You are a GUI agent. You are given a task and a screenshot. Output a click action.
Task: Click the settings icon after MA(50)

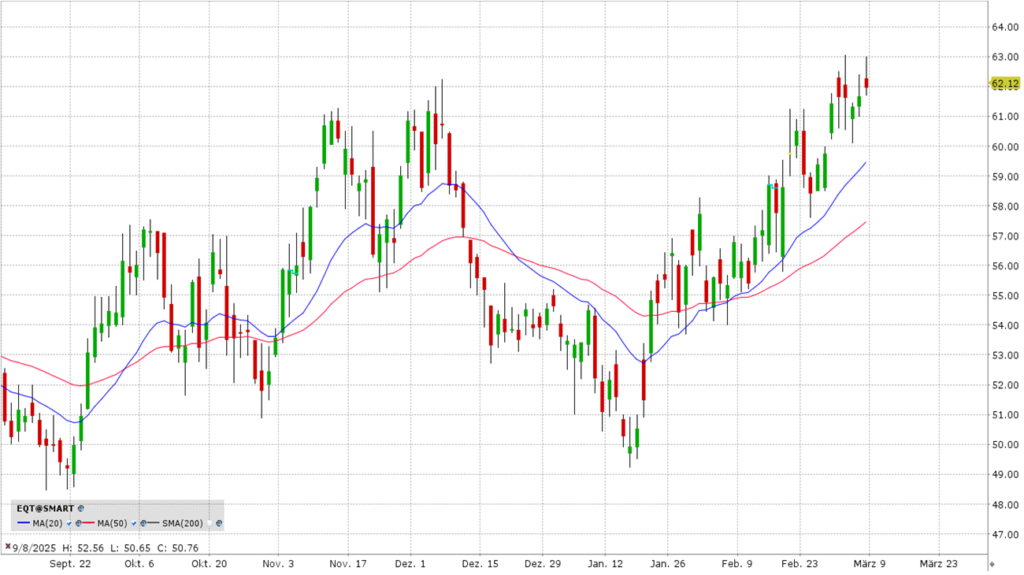(143, 523)
